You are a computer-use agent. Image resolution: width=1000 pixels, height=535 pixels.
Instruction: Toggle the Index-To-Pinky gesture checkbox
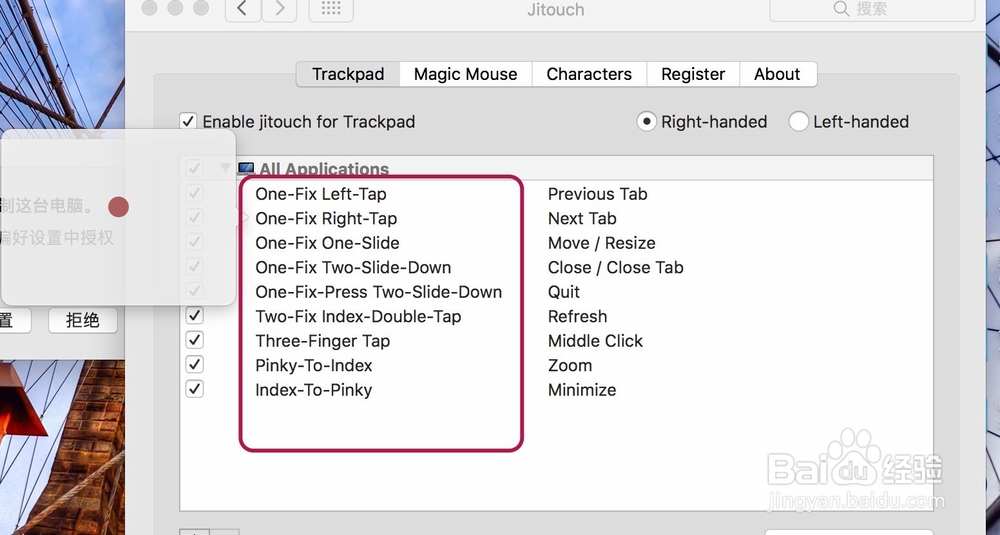195,390
